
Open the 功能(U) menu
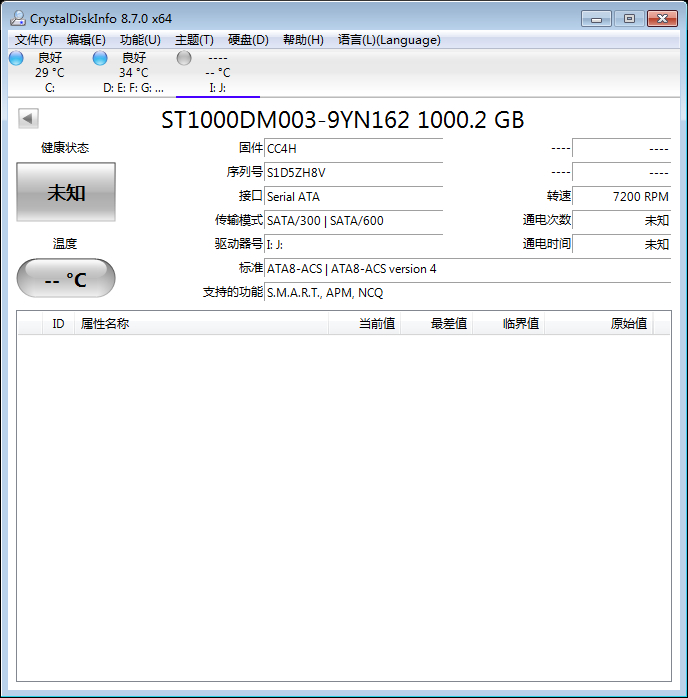[140, 40]
